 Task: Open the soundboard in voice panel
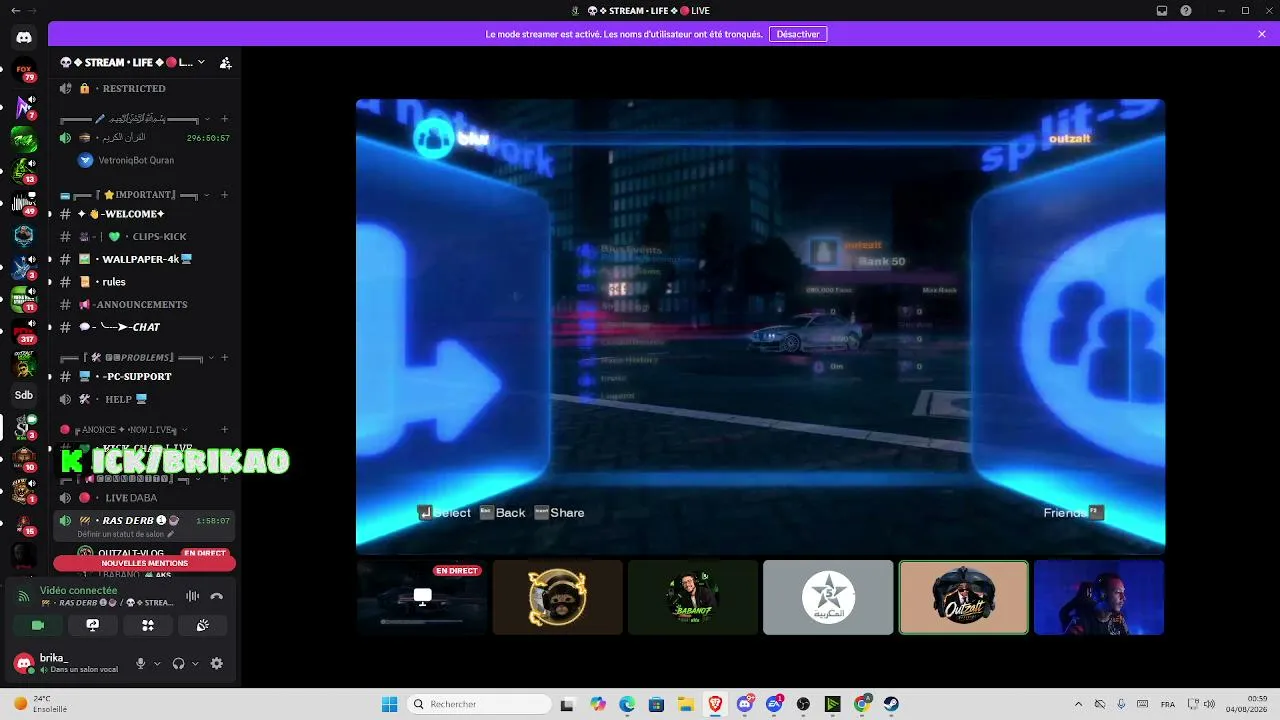pos(203,625)
